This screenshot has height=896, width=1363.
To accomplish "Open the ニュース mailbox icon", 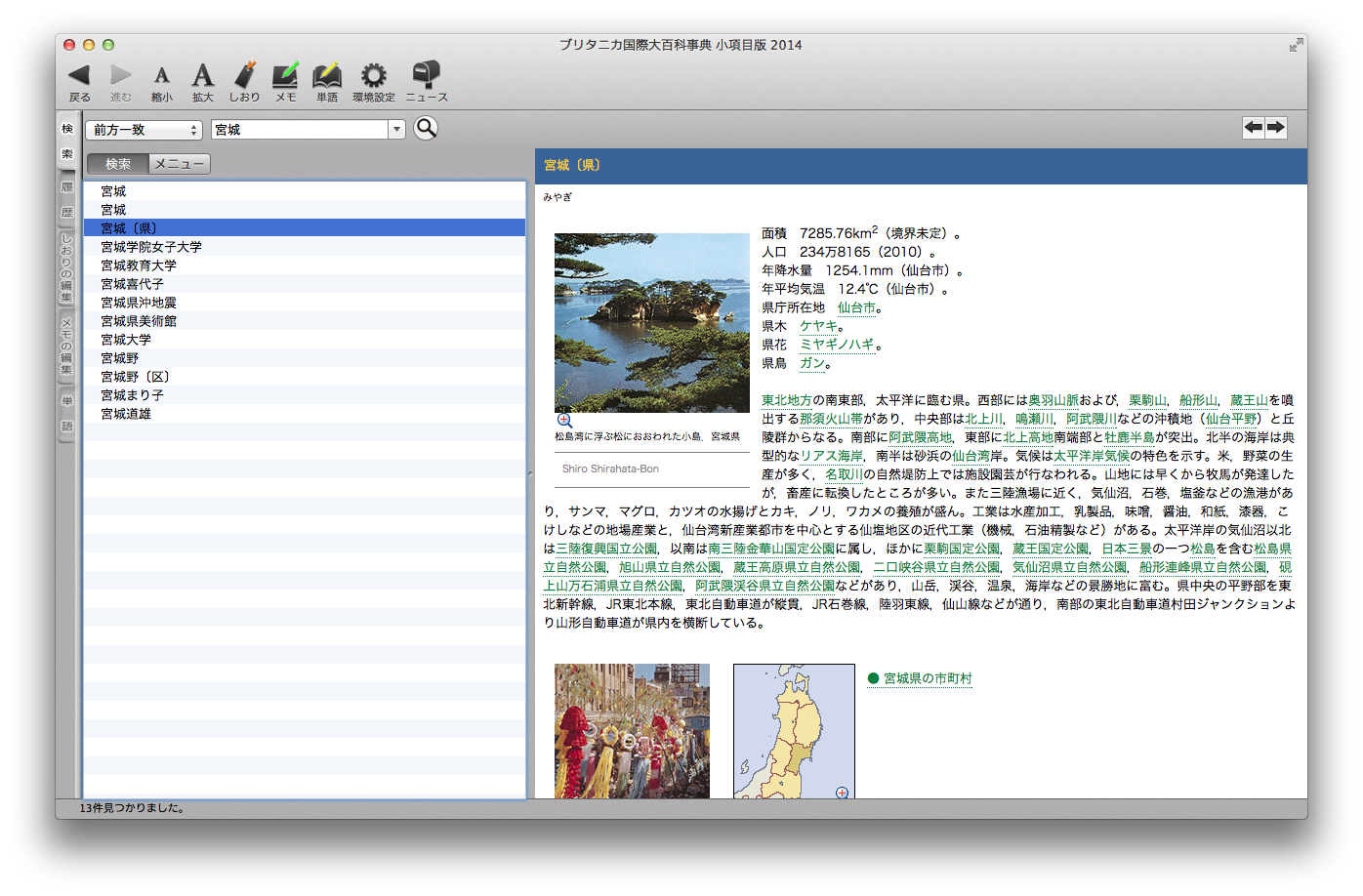I will click(x=427, y=76).
